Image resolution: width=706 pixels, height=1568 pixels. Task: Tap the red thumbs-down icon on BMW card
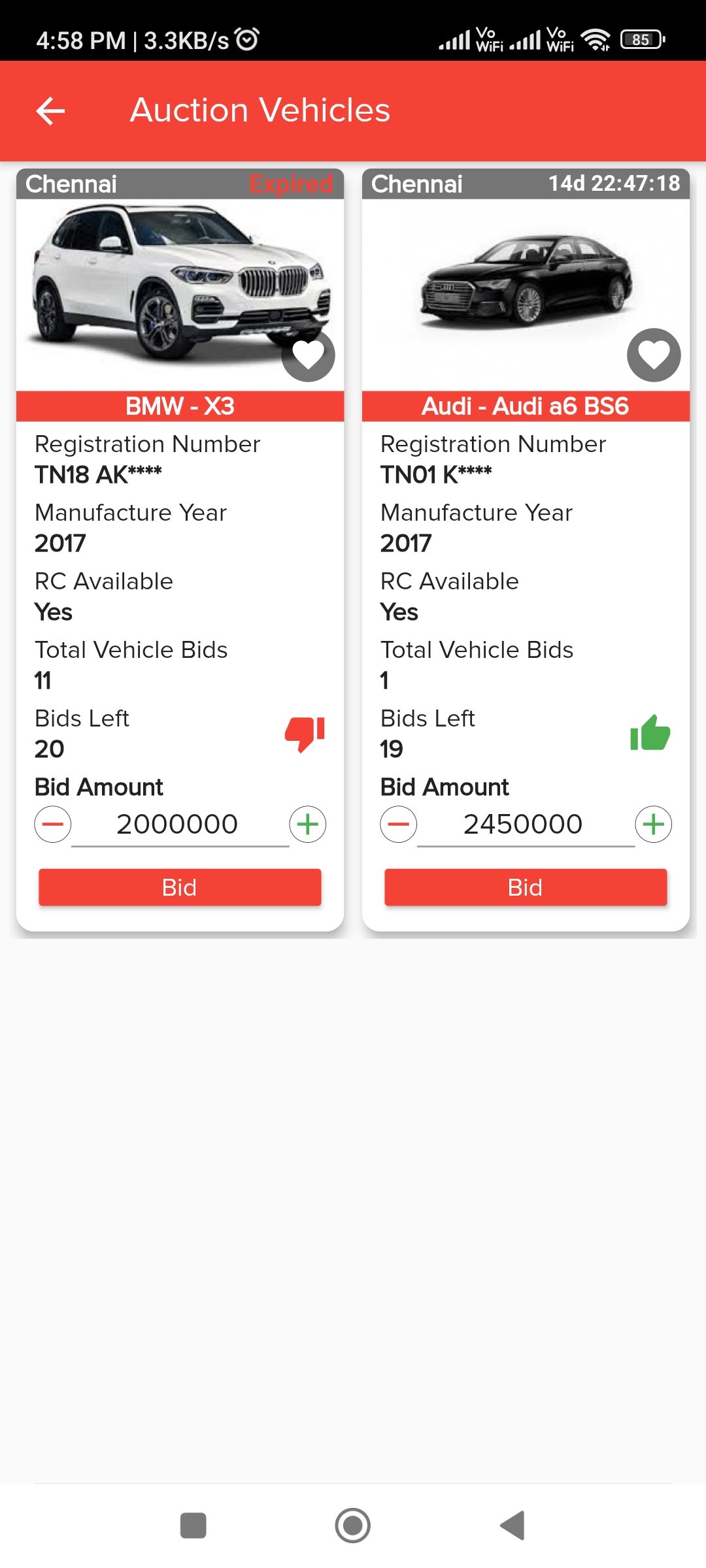tap(305, 734)
